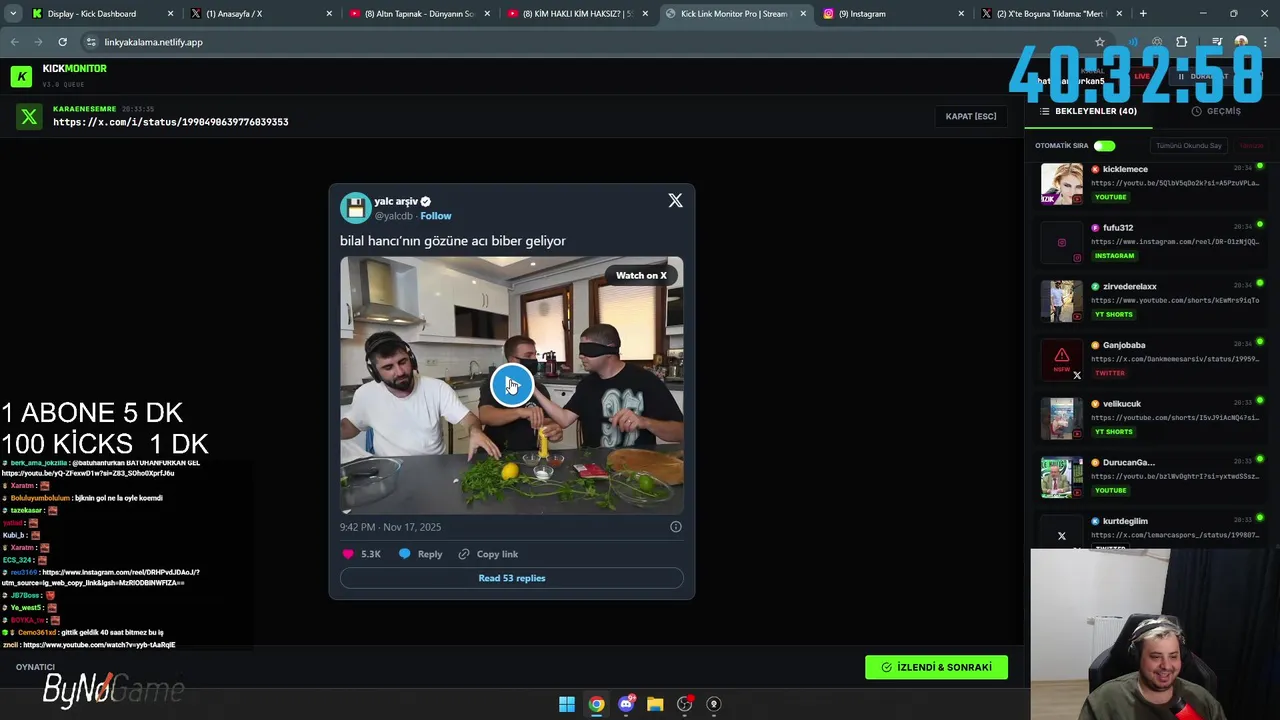1280x720 pixels.
Task: Close viewer with KAPAT [ESC] button
Action: point(971,116)
